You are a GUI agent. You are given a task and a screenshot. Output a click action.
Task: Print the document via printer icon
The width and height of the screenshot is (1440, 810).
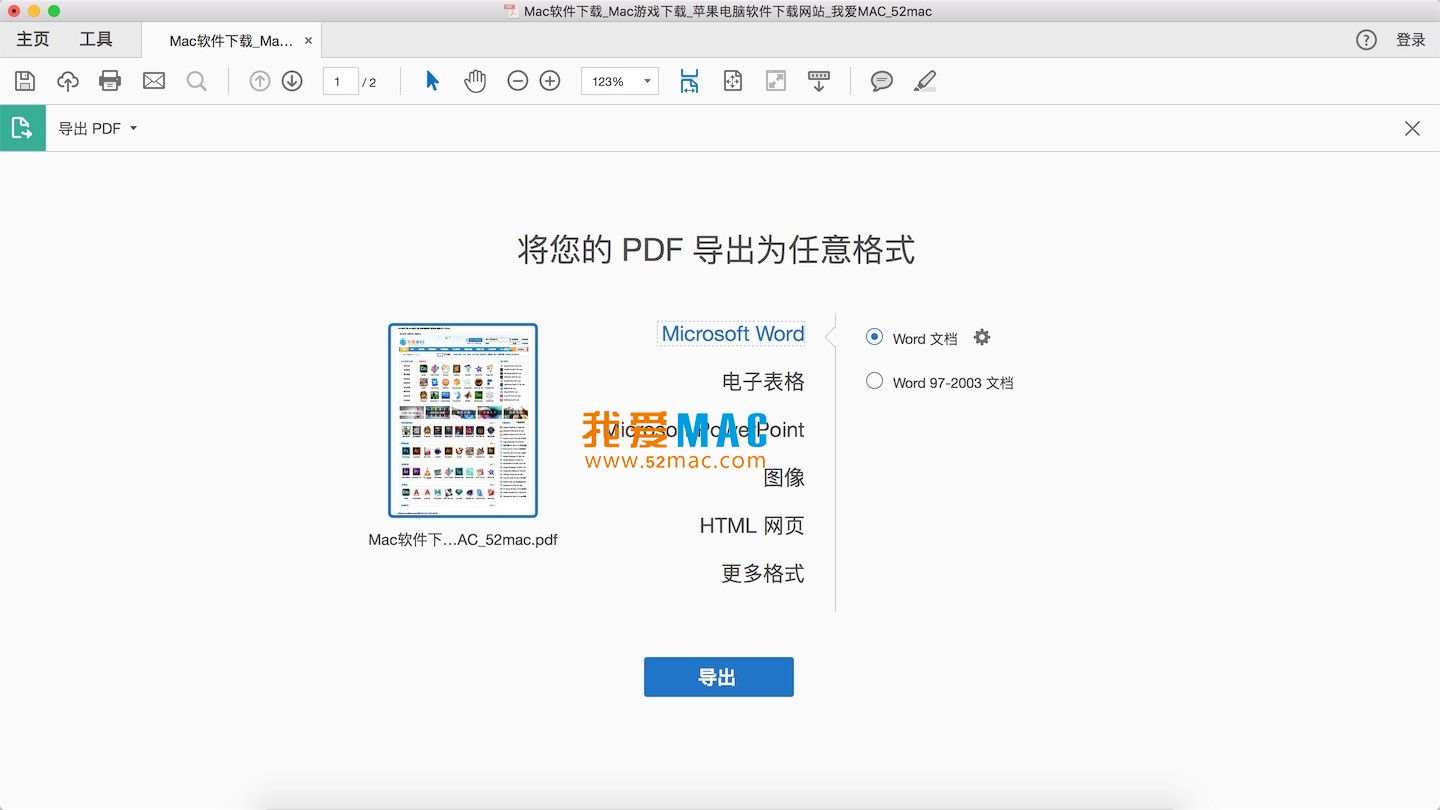point(110,81)
